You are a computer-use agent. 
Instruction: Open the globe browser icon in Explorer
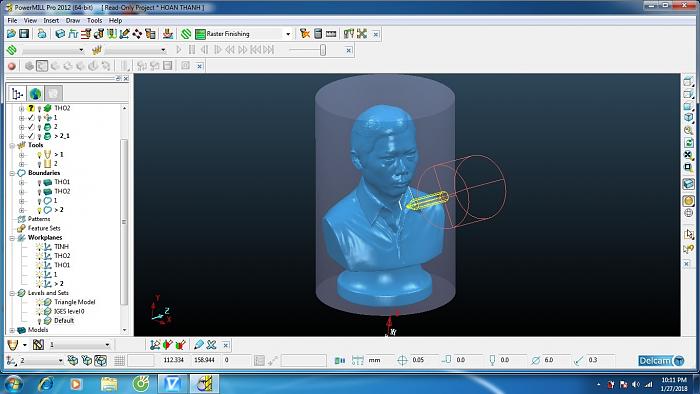[35, 94]
